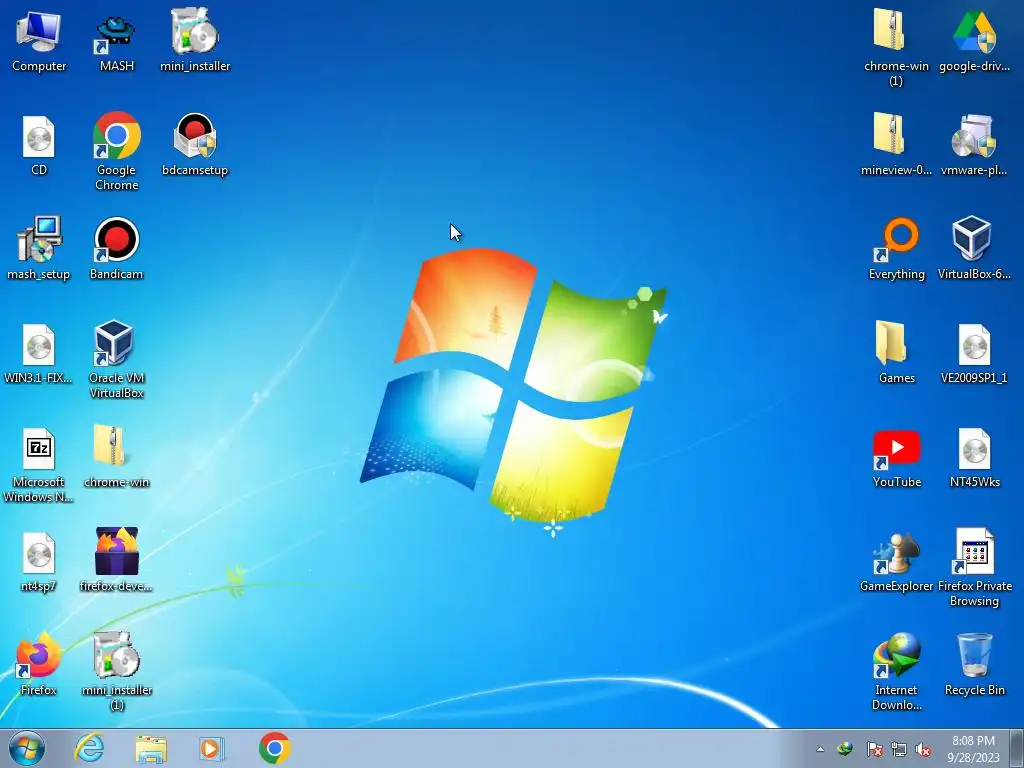Select the firefox-deve... installer icon
Image resolution: width=1024 pixels, height=768 pixels.
click(x=116, y=560)
